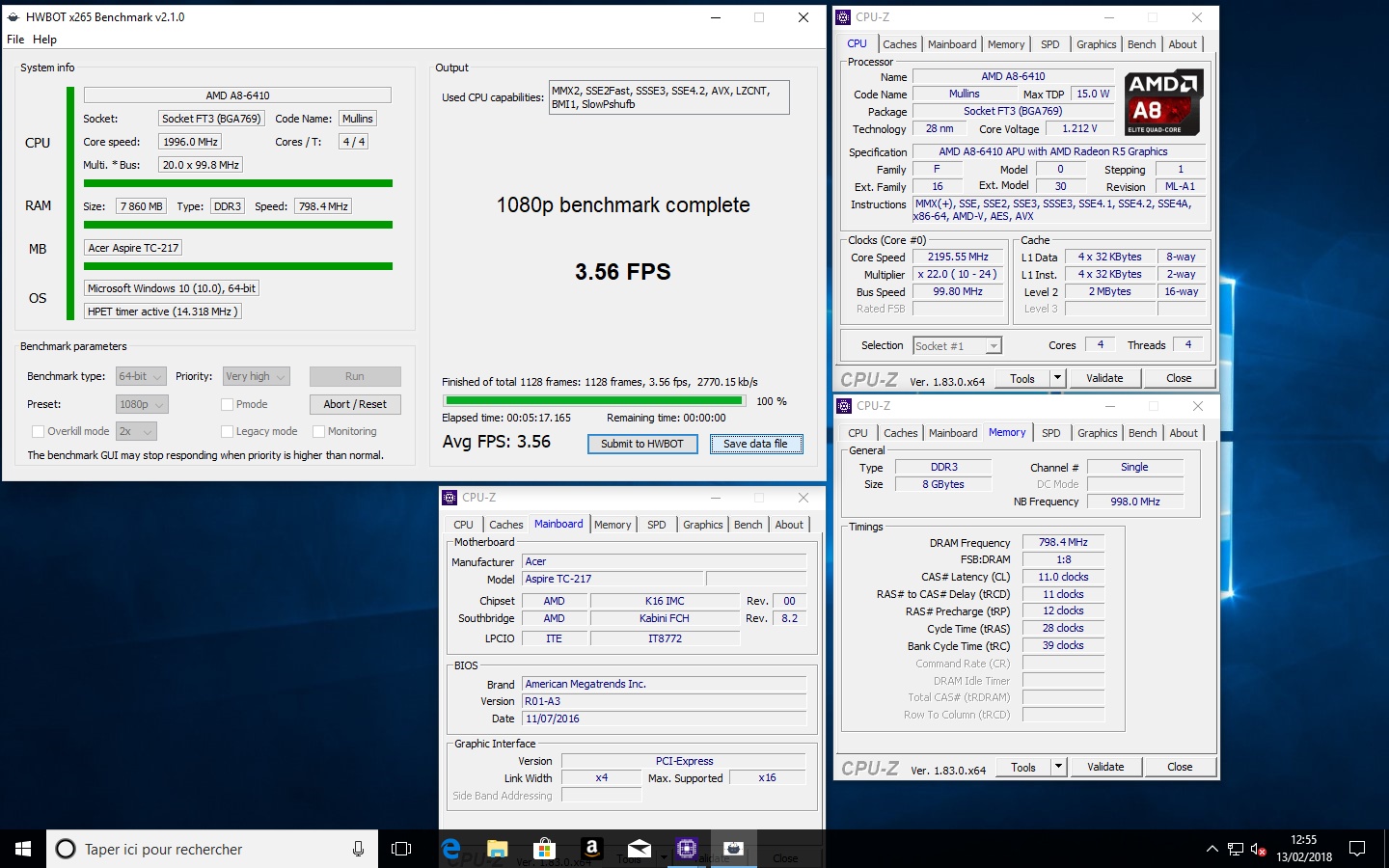The width and height of the screenshot is (1389, 868).
Task: Activate the microphone icon in search box
Action: pos(358,849)
